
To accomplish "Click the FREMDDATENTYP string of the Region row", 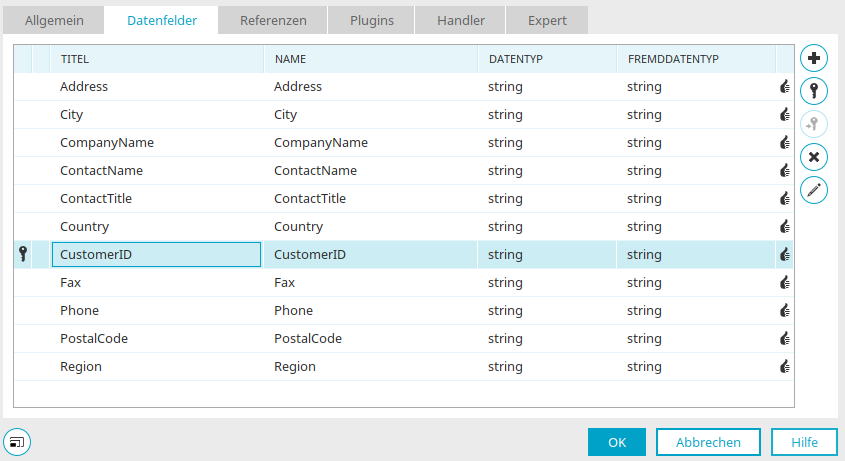I will tap(644, 367).
